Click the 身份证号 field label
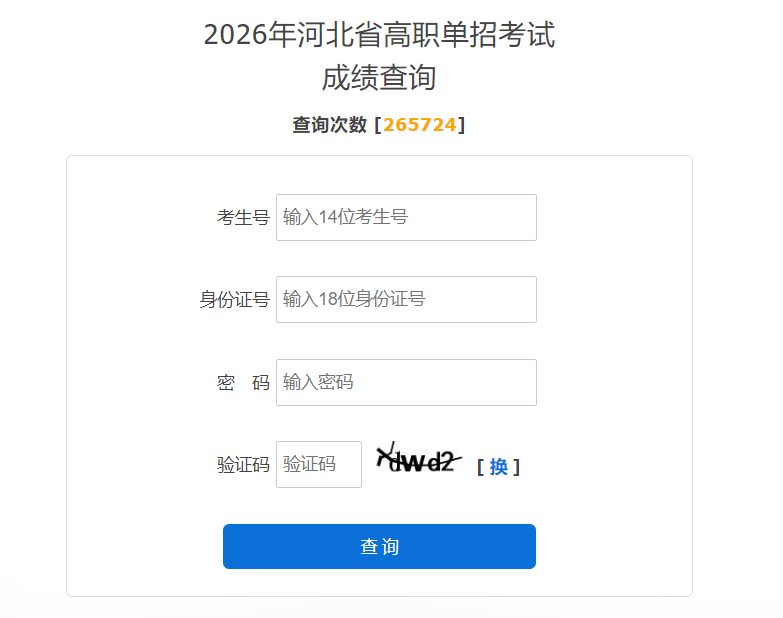783x618 pixels. click(x=234, y=299)
